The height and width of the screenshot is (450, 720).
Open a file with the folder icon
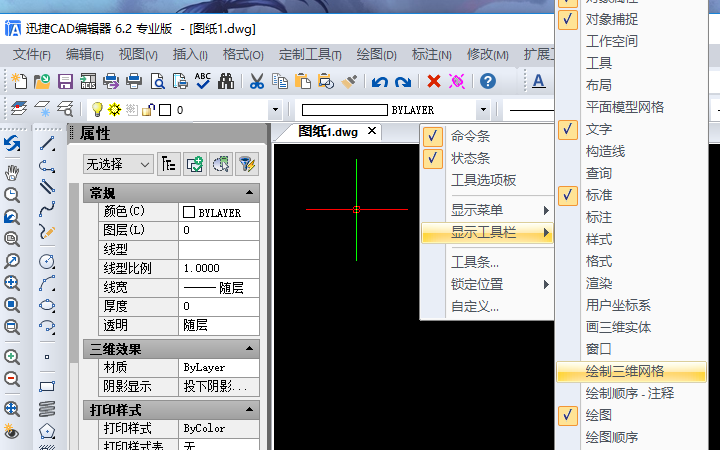42,81
